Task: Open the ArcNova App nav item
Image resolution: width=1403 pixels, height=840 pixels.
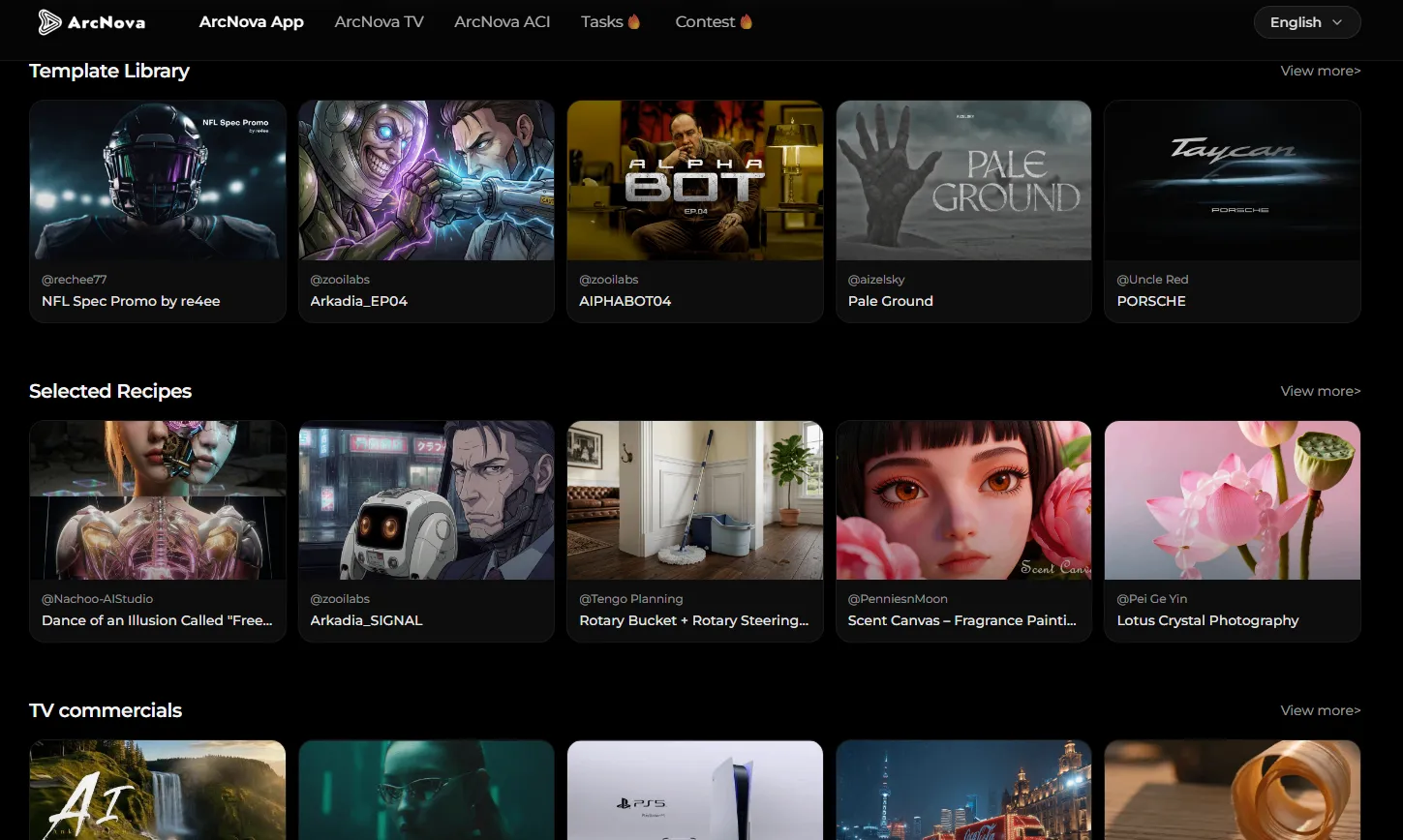Action: pos(252,21)
